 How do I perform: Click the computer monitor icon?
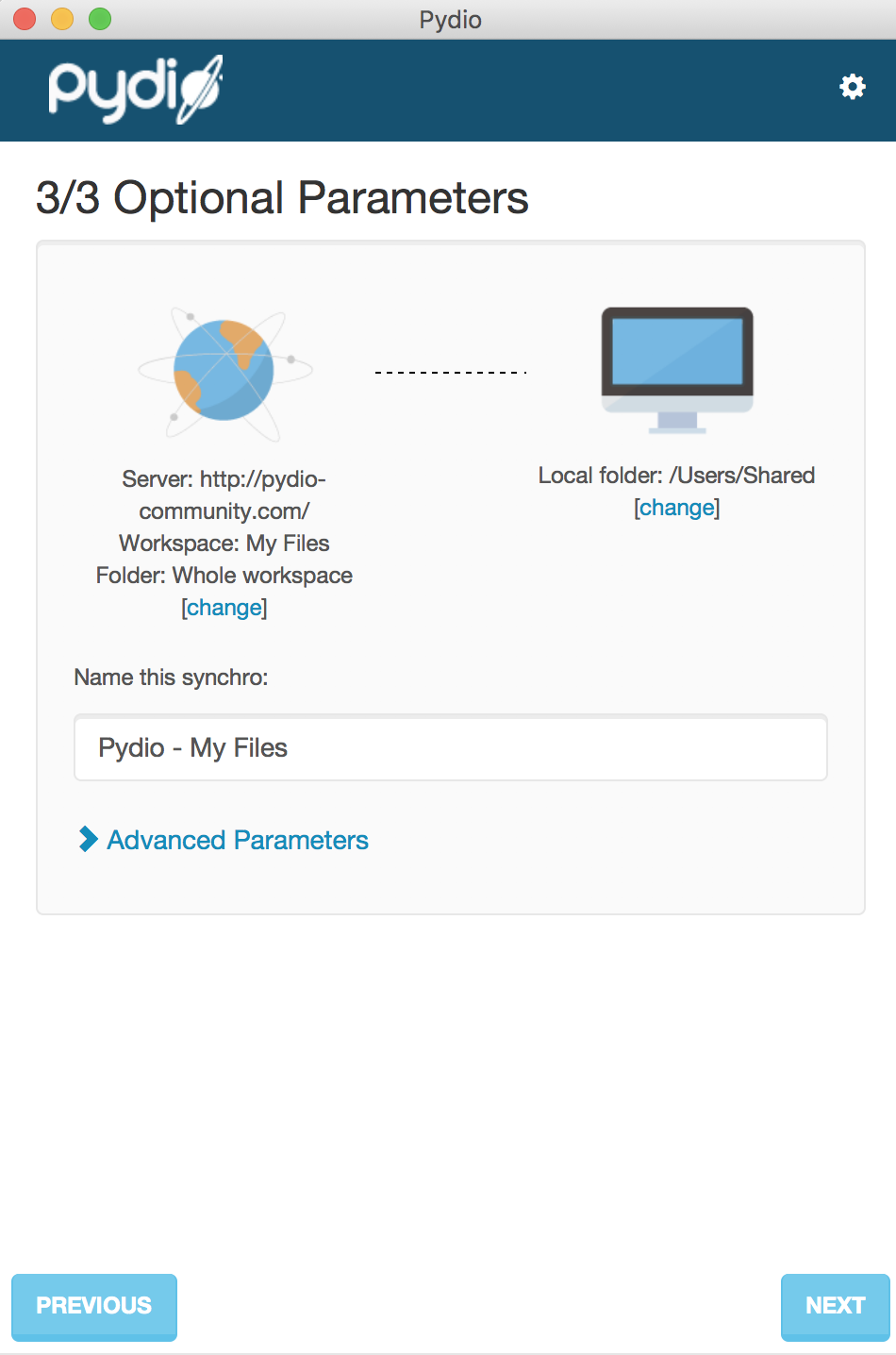click(677, 370)
